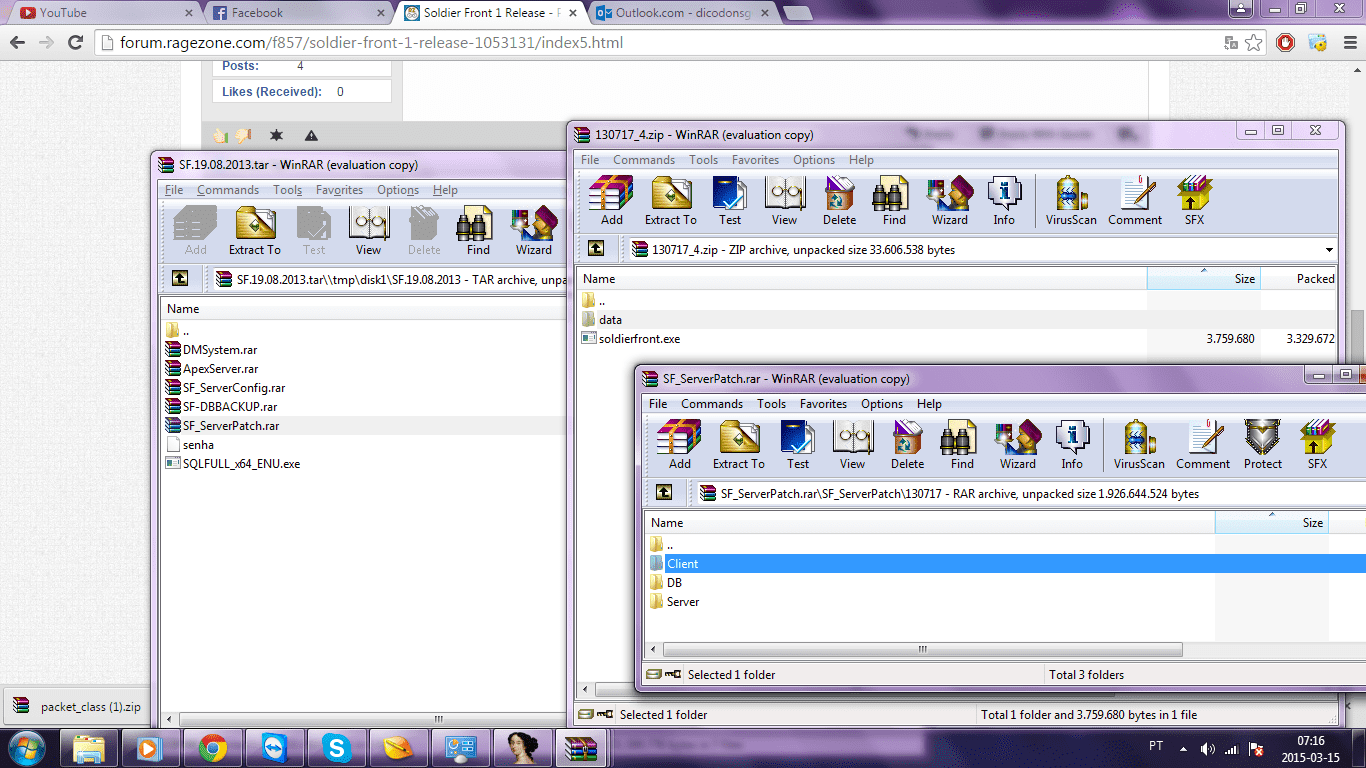Click Extract To in SF_ServerPatch.rar window

[x=739, y=445]
